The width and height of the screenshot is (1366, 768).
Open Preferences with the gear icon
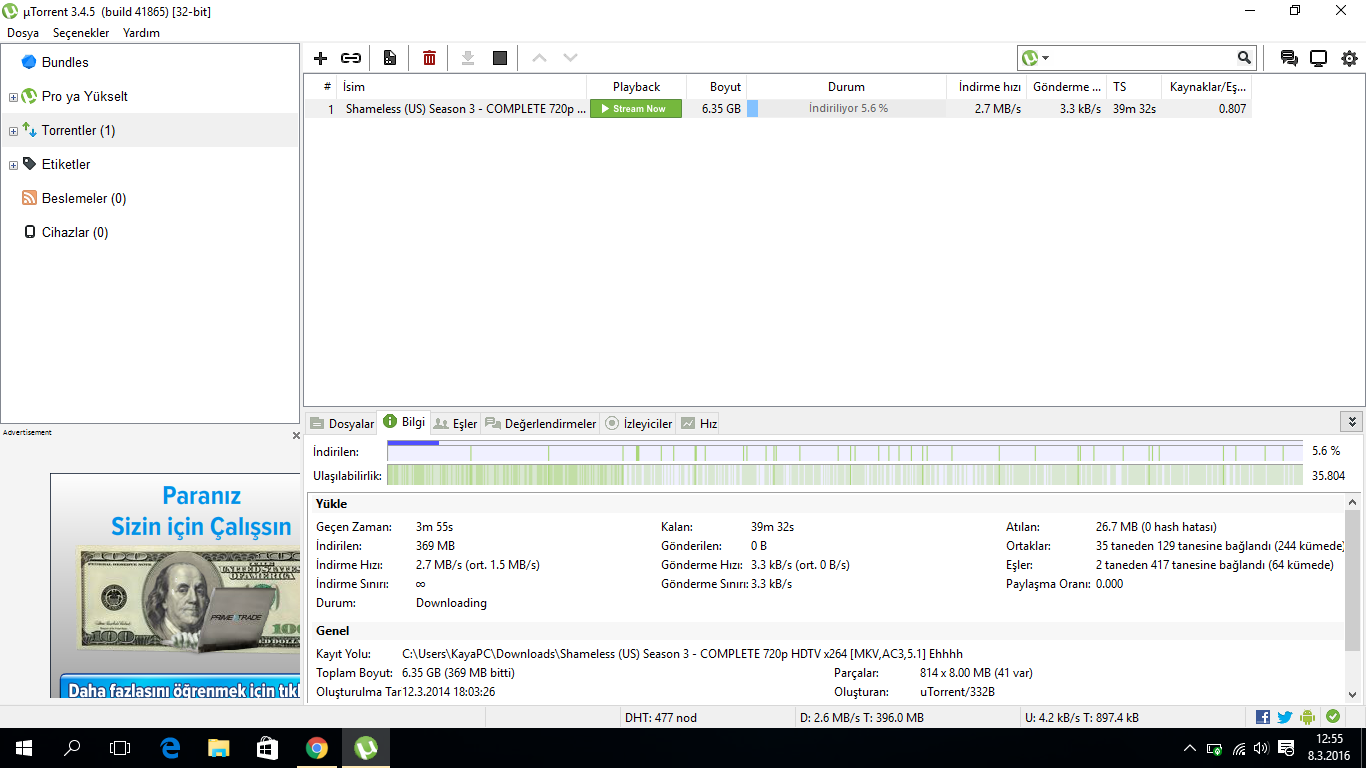coord(1349,58)
